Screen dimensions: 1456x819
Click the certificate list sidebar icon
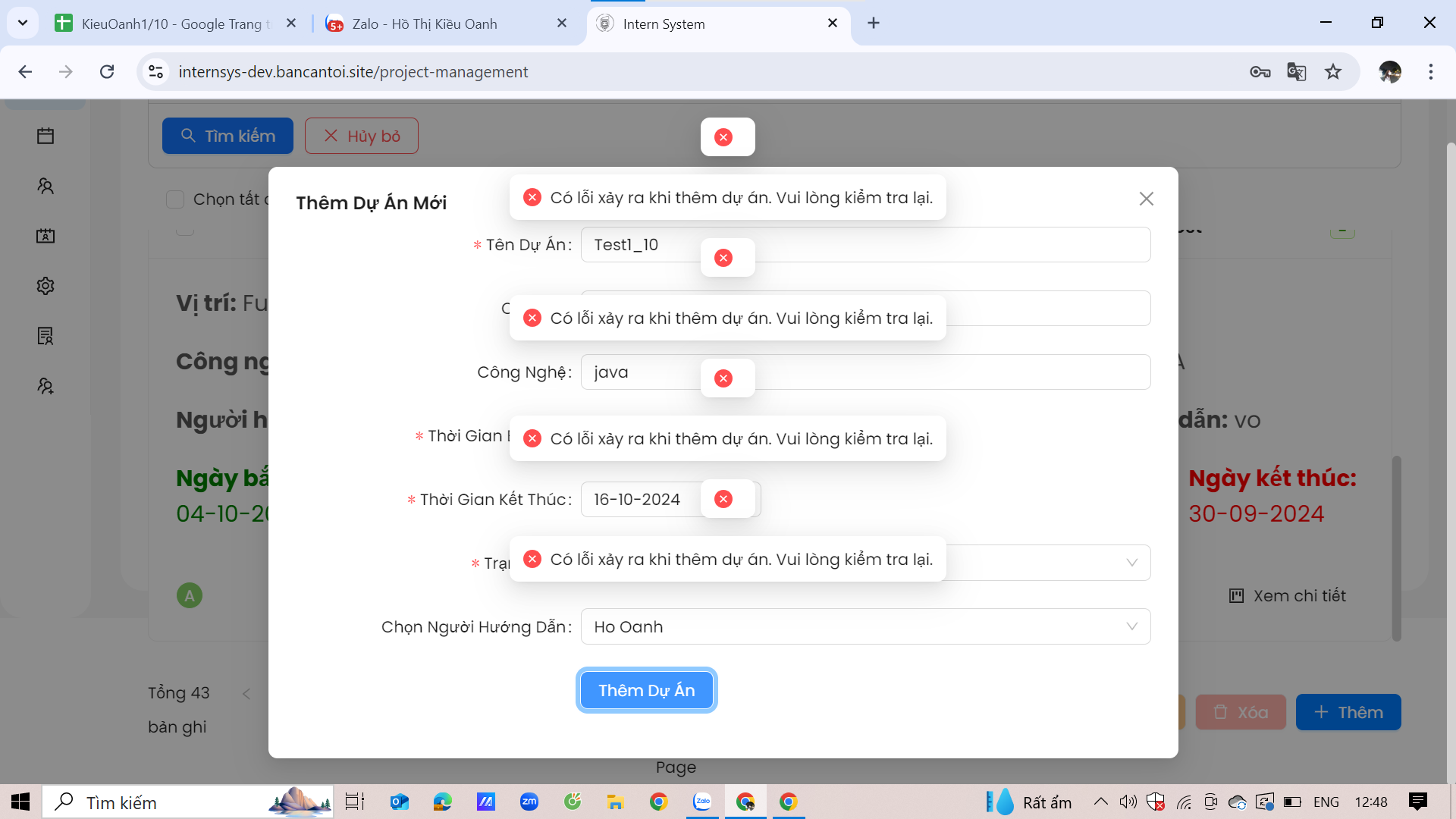pyautogui.click(x=45, y=336)
